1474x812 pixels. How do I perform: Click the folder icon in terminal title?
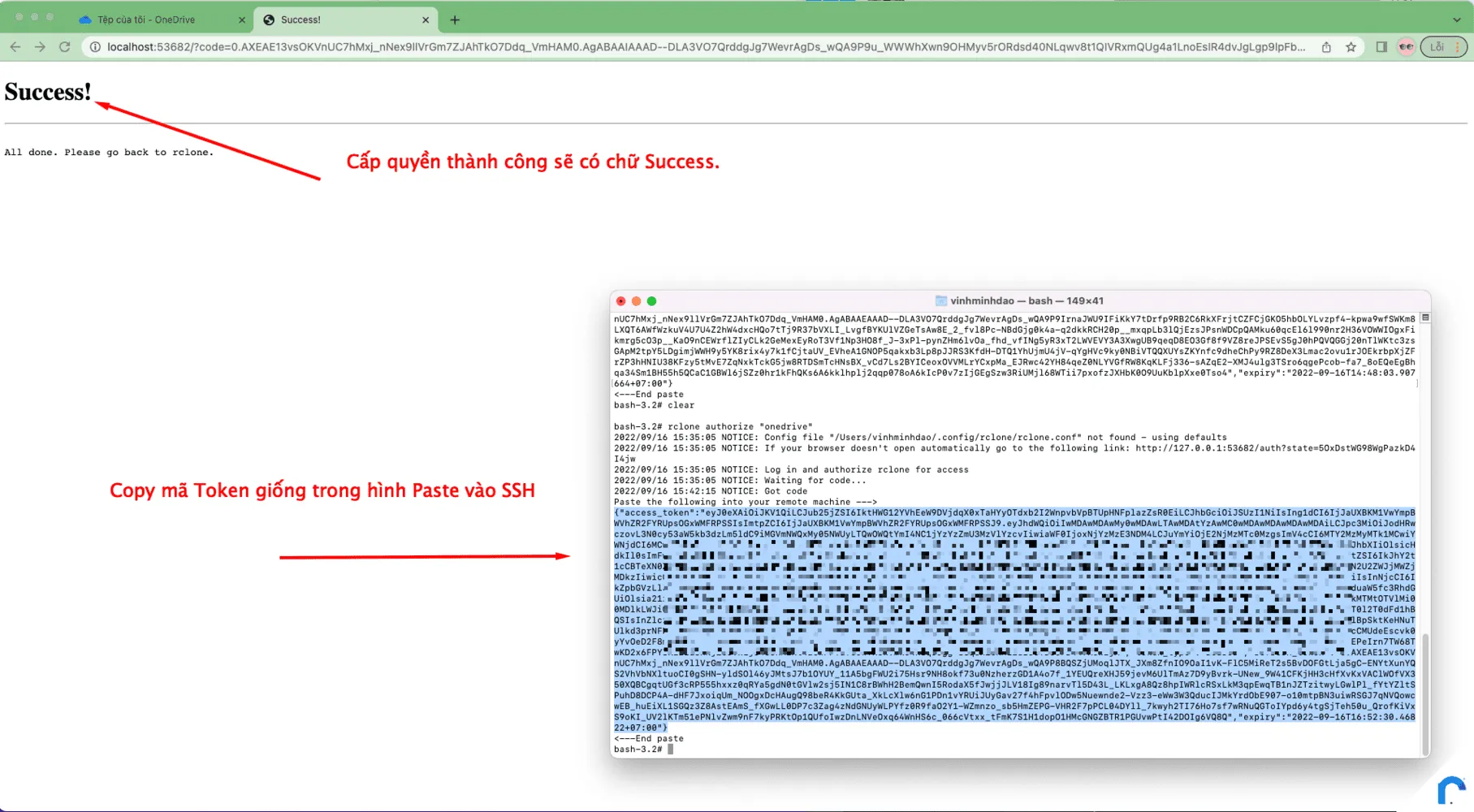pos(941,300)
